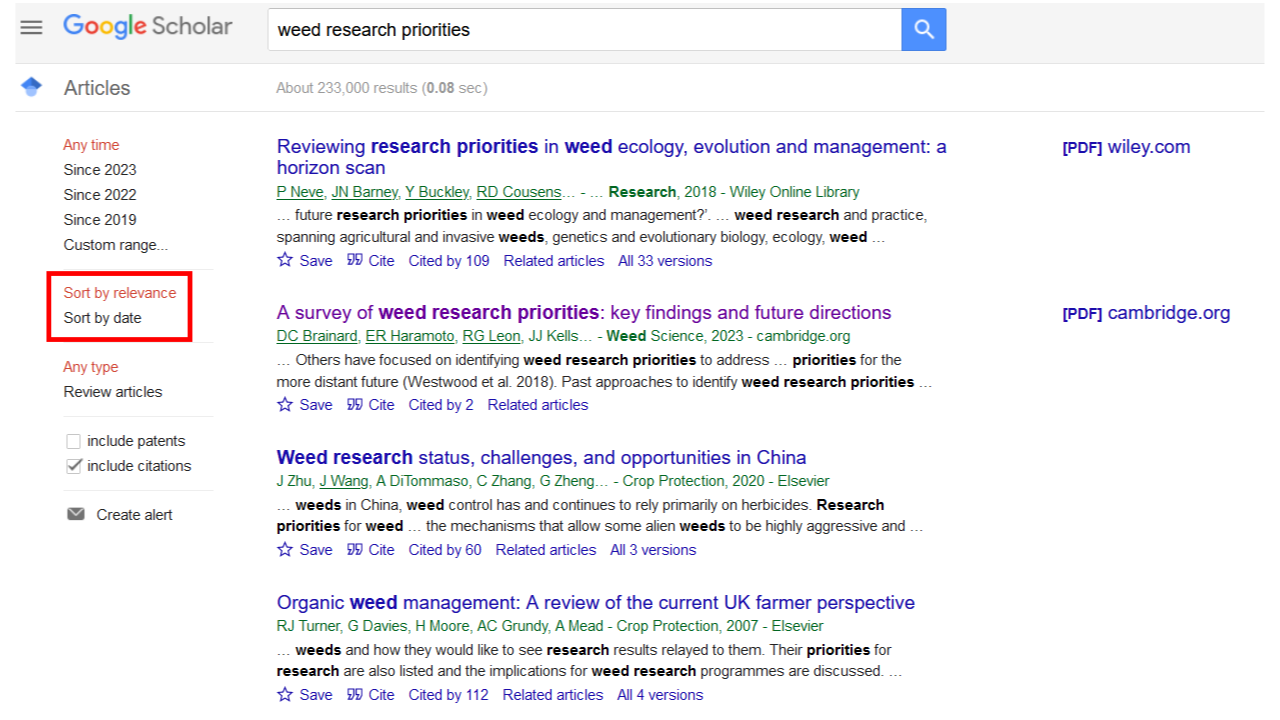Save the Organic weed management result via star
This screenshot has height=720, width=1280.
point(286,694)
